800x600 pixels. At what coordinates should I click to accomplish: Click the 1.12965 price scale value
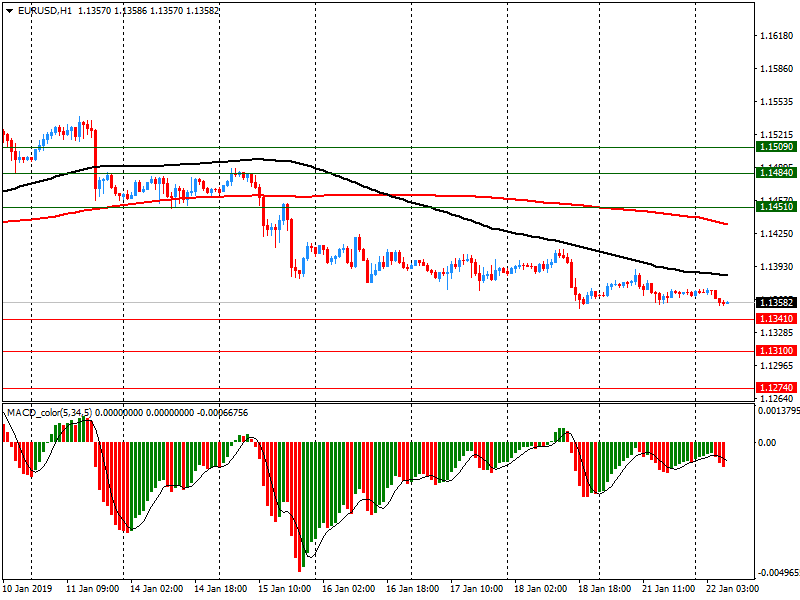(777, 366)
